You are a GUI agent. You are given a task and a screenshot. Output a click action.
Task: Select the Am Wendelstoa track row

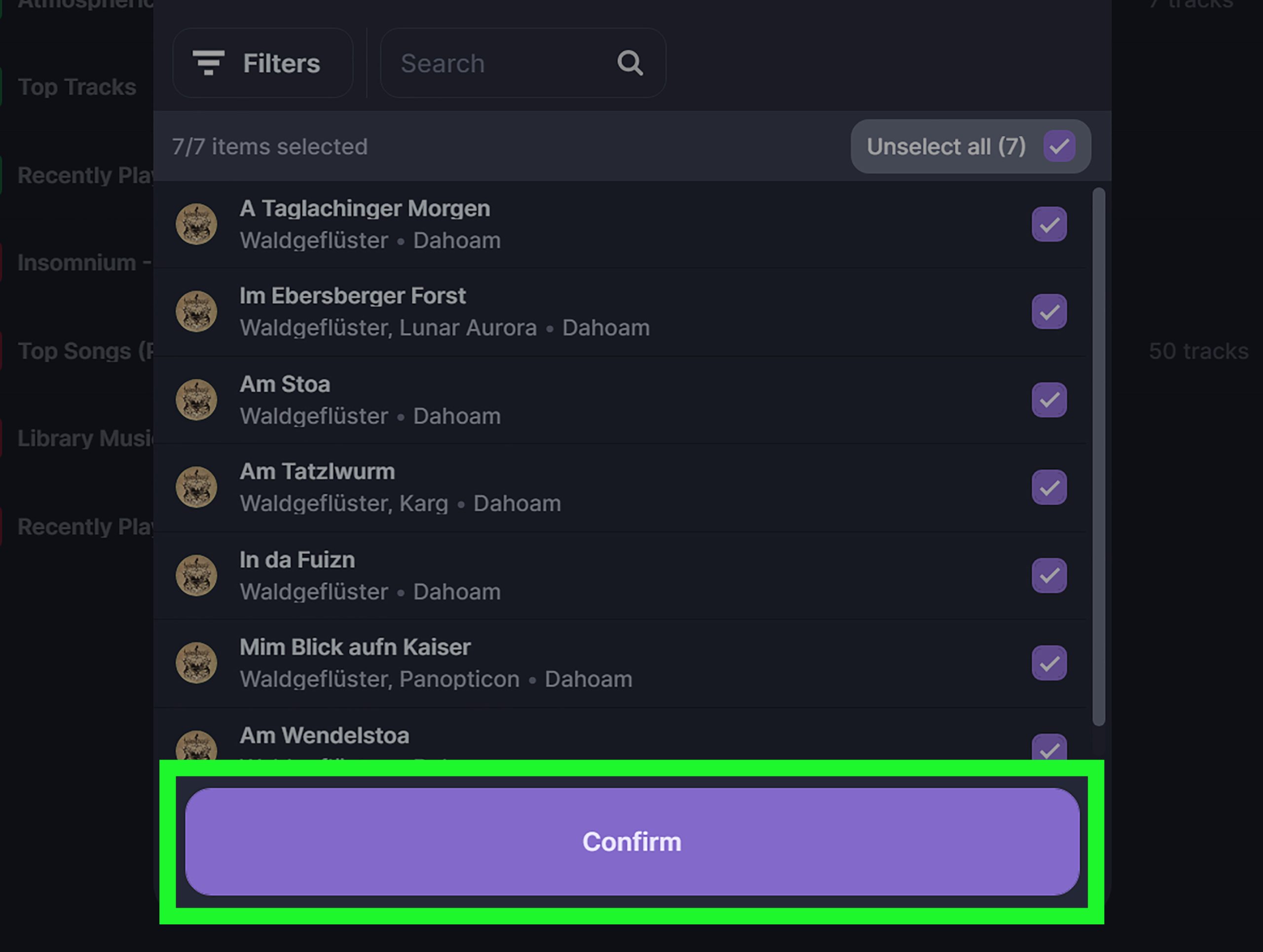pos(620,735)
